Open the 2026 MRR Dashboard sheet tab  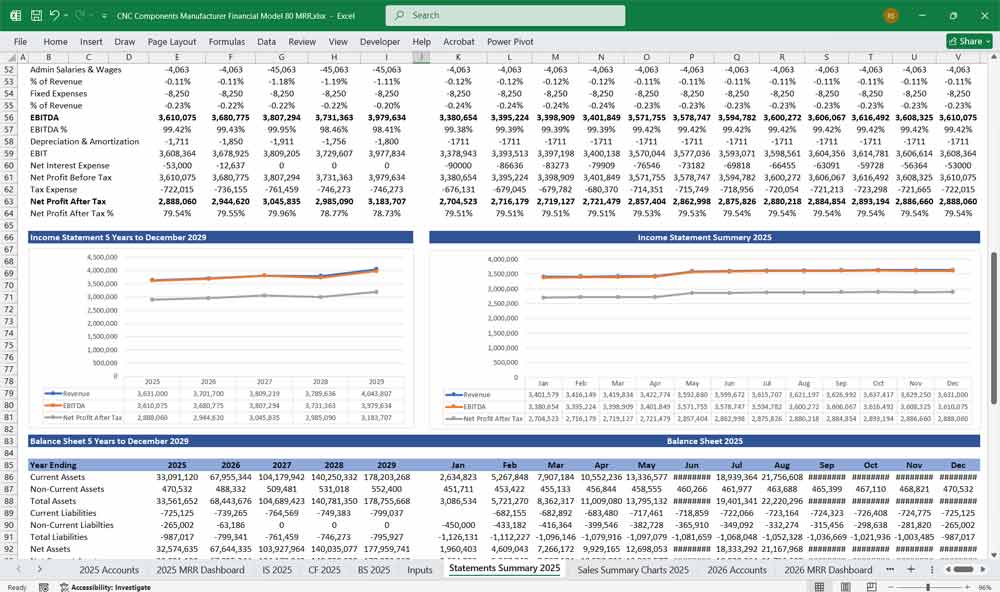(x=828, y=570)
